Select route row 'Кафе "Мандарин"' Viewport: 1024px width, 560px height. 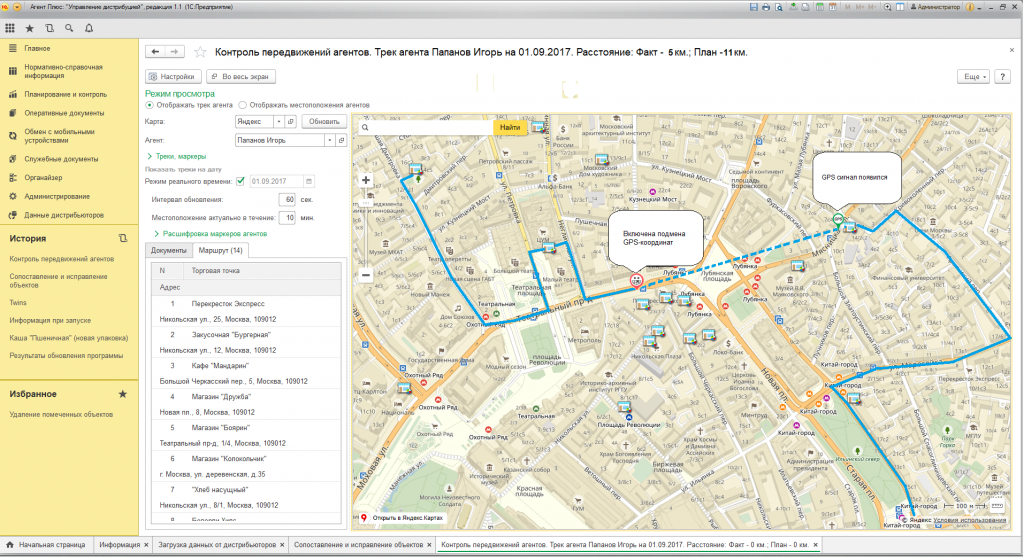point(246,373)
